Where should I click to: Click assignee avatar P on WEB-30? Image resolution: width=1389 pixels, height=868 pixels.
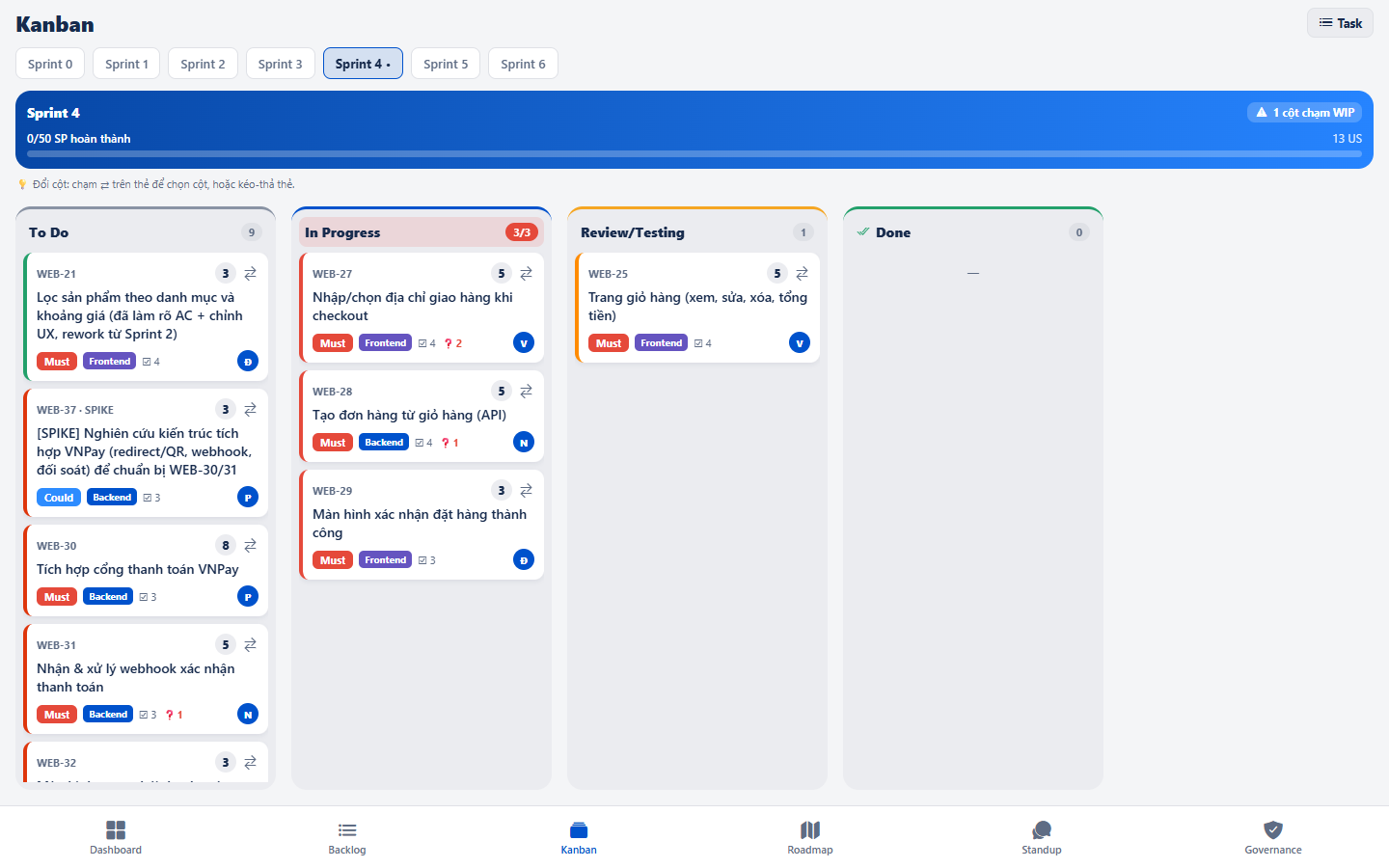(x=248, y=597)
